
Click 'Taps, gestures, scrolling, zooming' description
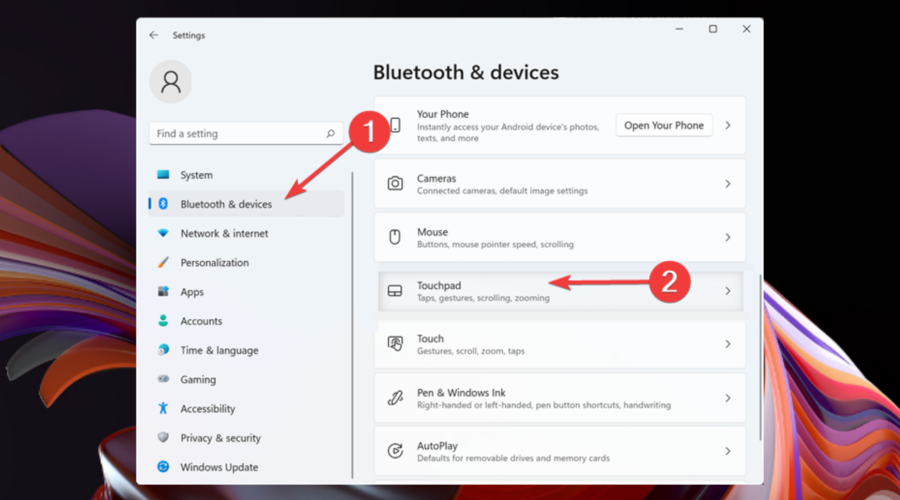[x=483, y=298]
